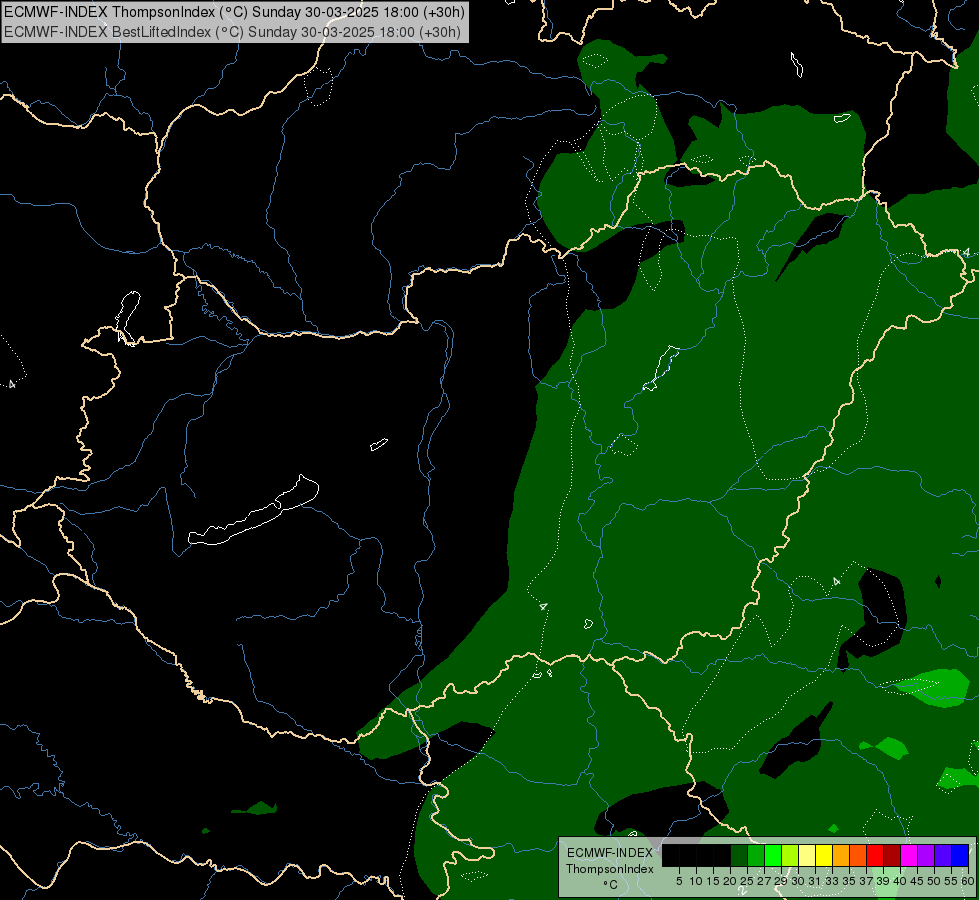Image resolution: width=979 pixels, height=900 pixels.
Task: Select the medium green 25–27 legend swatch
Action: 756,855
